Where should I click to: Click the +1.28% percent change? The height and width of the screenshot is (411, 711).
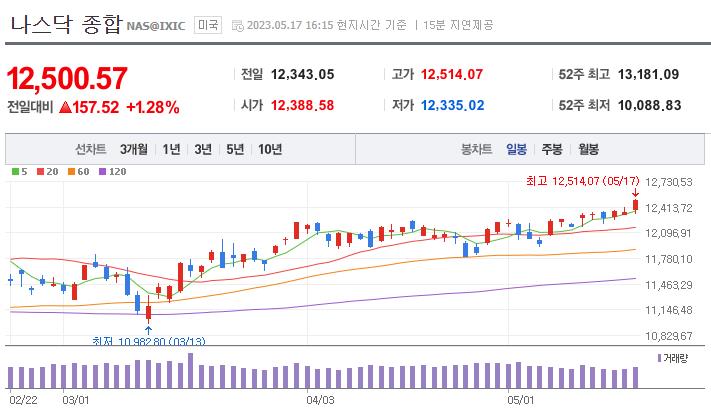coord(153,107)
